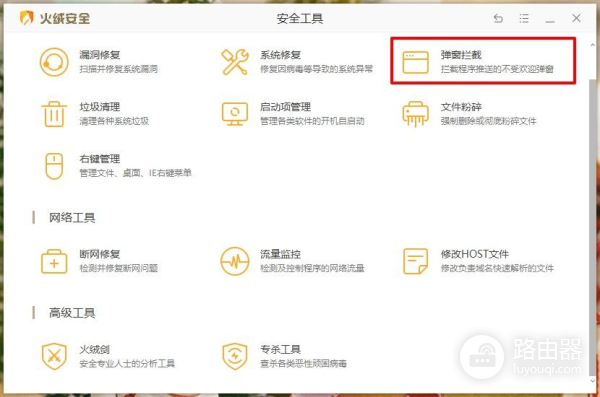This screenshot has height=397, width=600.
Task: Open the 右键管理 mouse icon
Action: click(x=54, y=166)
